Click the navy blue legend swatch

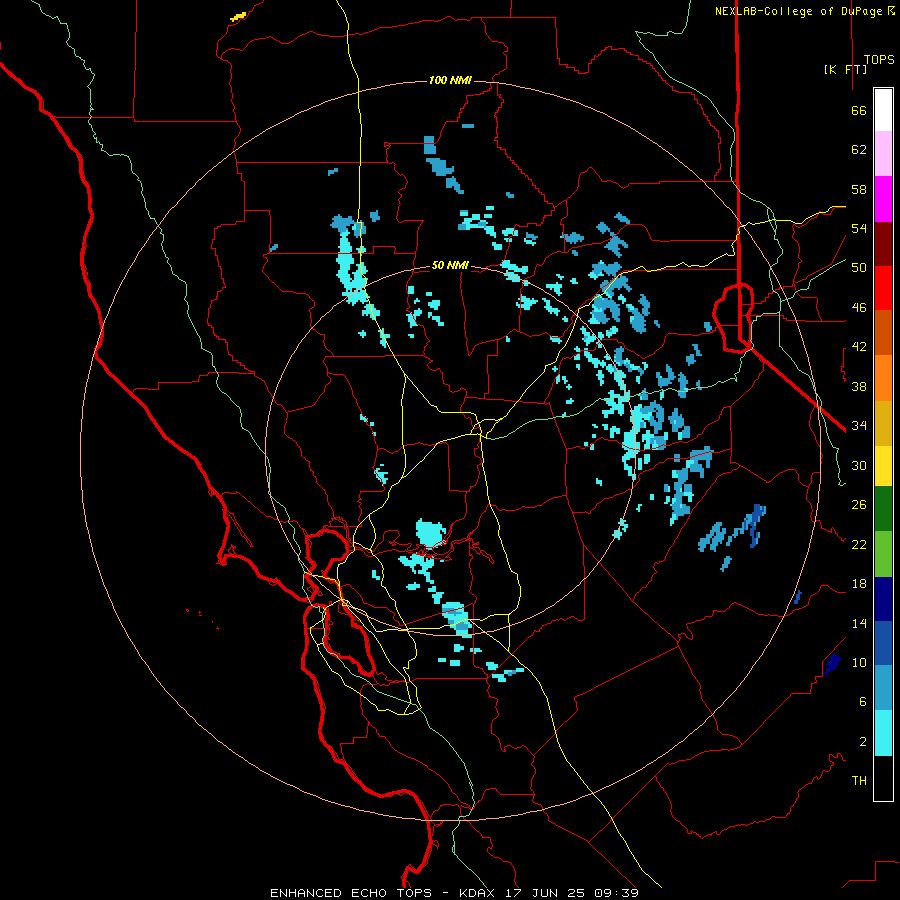pos(883,599)
